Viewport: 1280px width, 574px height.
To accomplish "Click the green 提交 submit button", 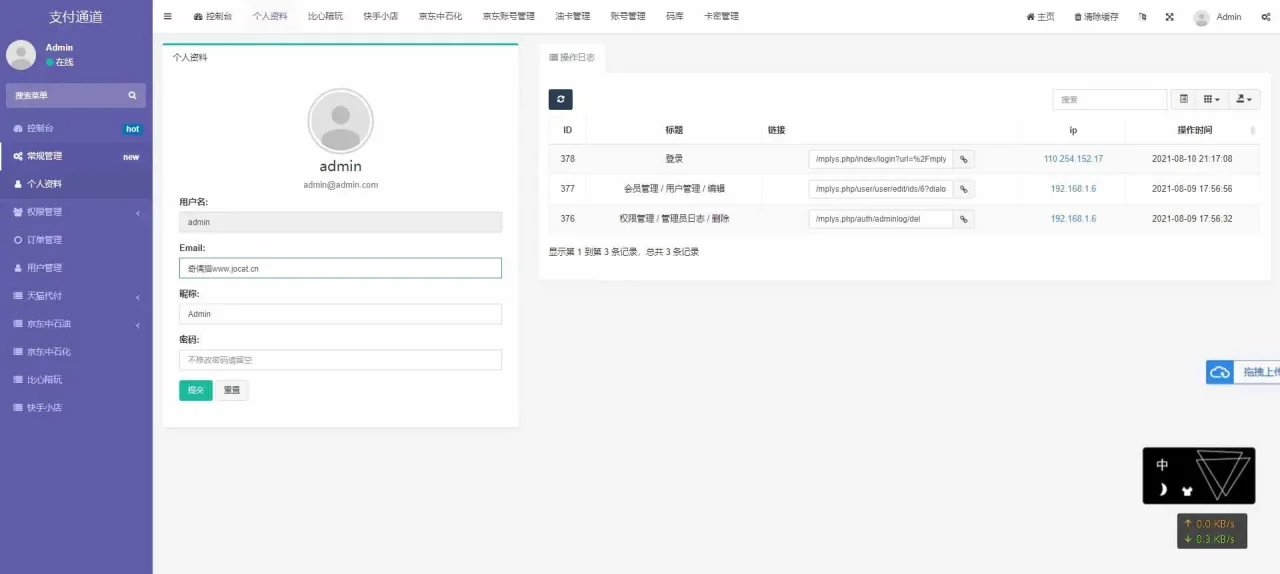I will pyautogui.click(x=195, y=390).
